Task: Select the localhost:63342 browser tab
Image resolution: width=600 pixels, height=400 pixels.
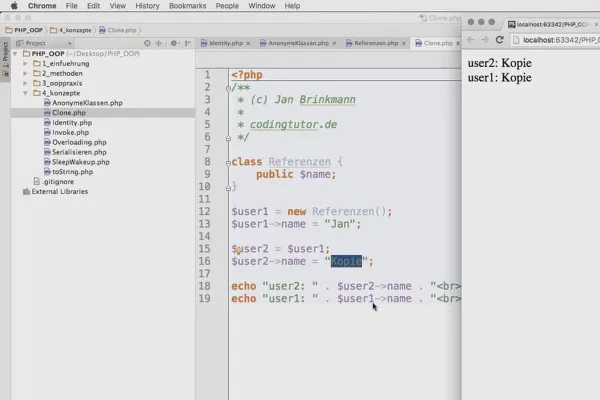Action: tap(553, 24)
